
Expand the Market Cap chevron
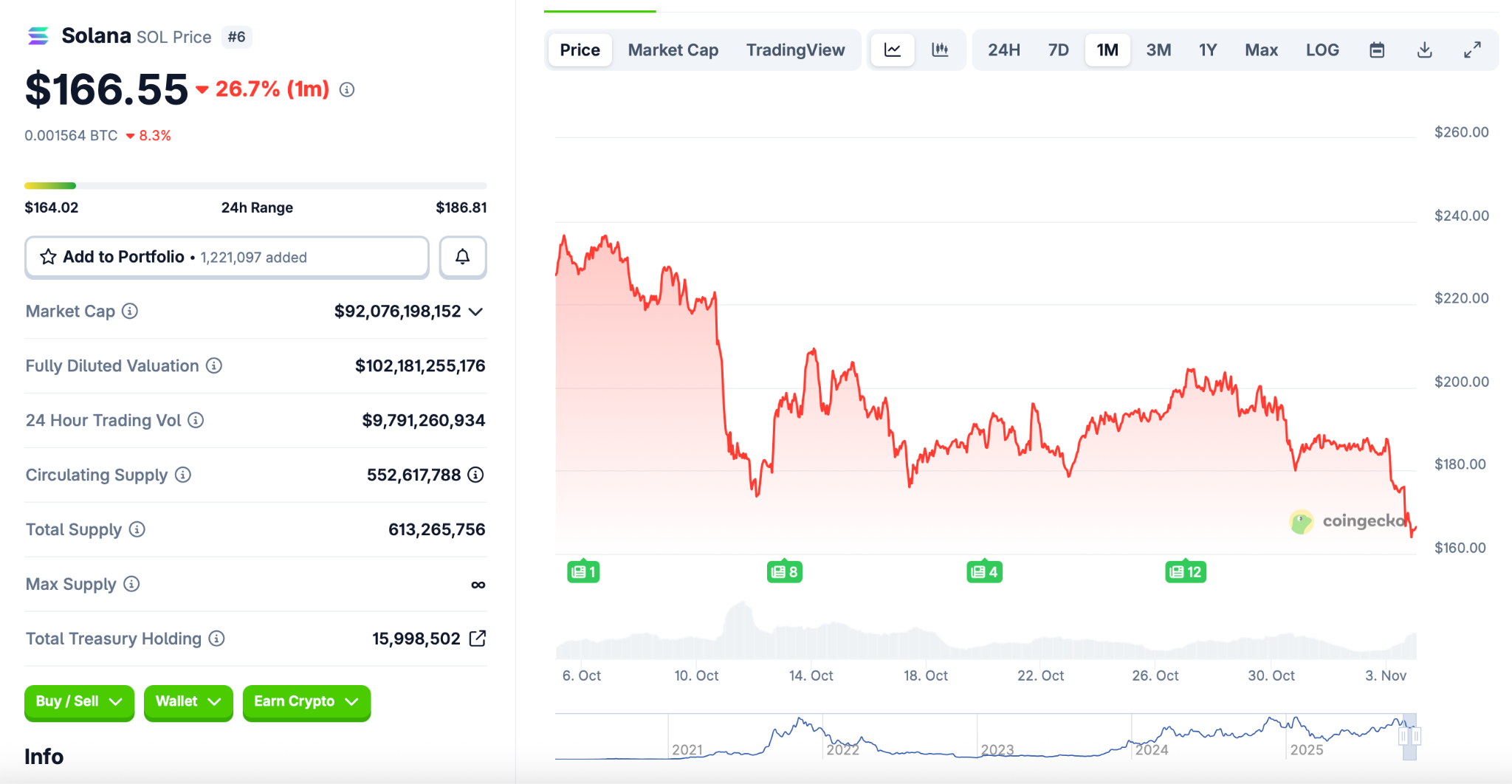(476, 312)
